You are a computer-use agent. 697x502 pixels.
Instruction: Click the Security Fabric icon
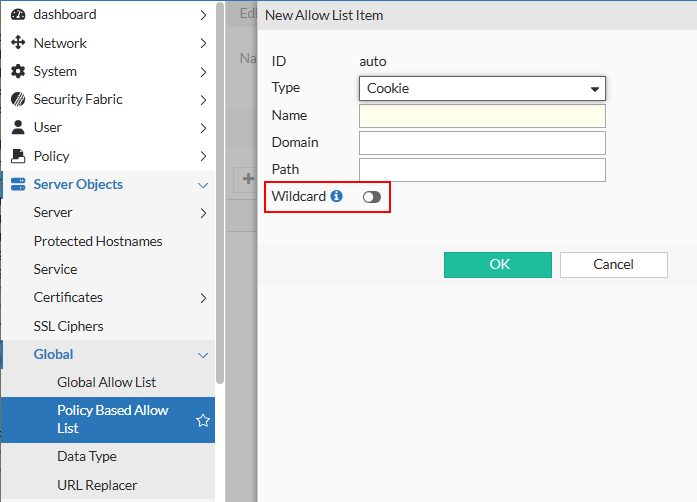[17, 99]
